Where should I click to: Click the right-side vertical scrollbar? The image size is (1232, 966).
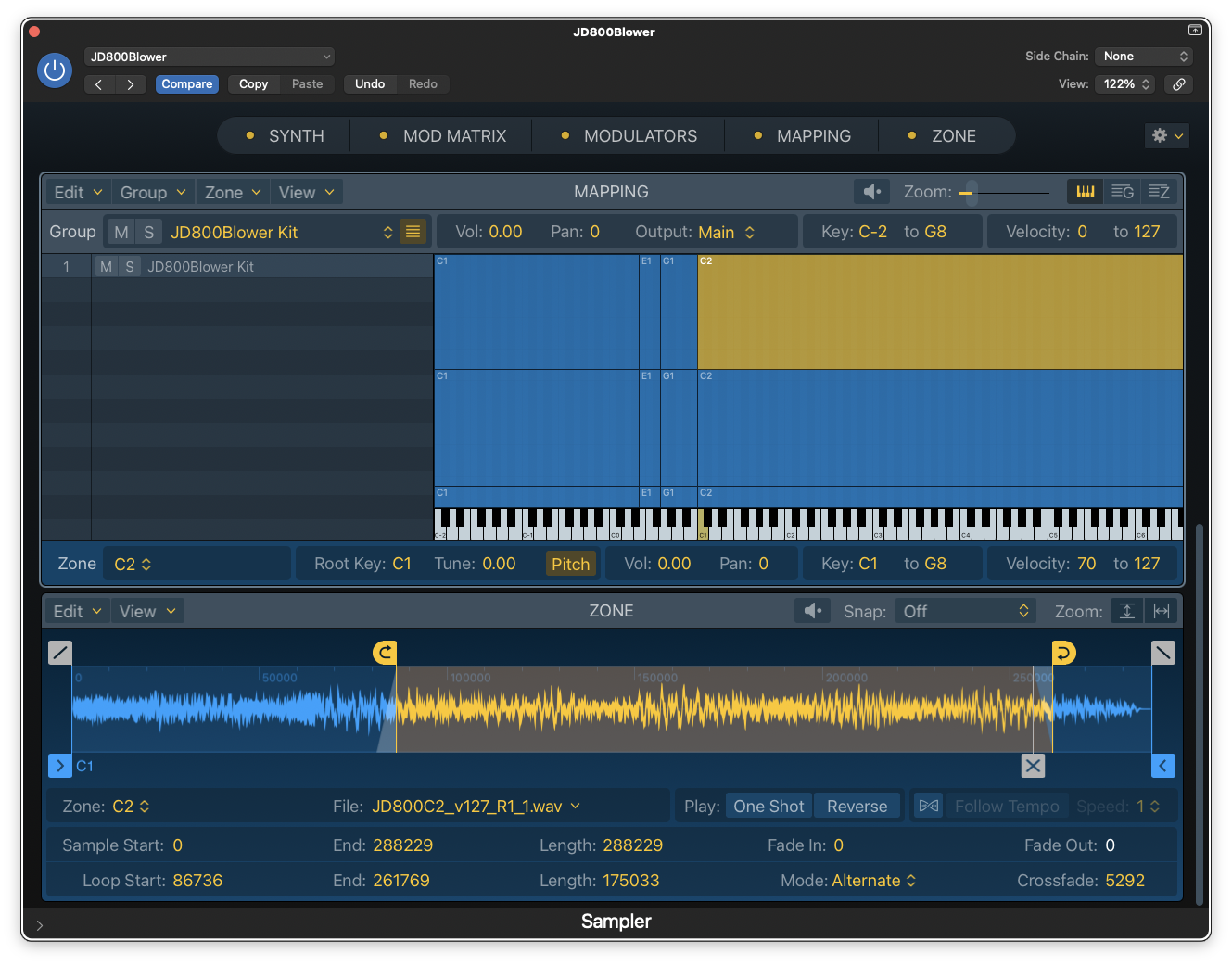(x=1200, y=714)
